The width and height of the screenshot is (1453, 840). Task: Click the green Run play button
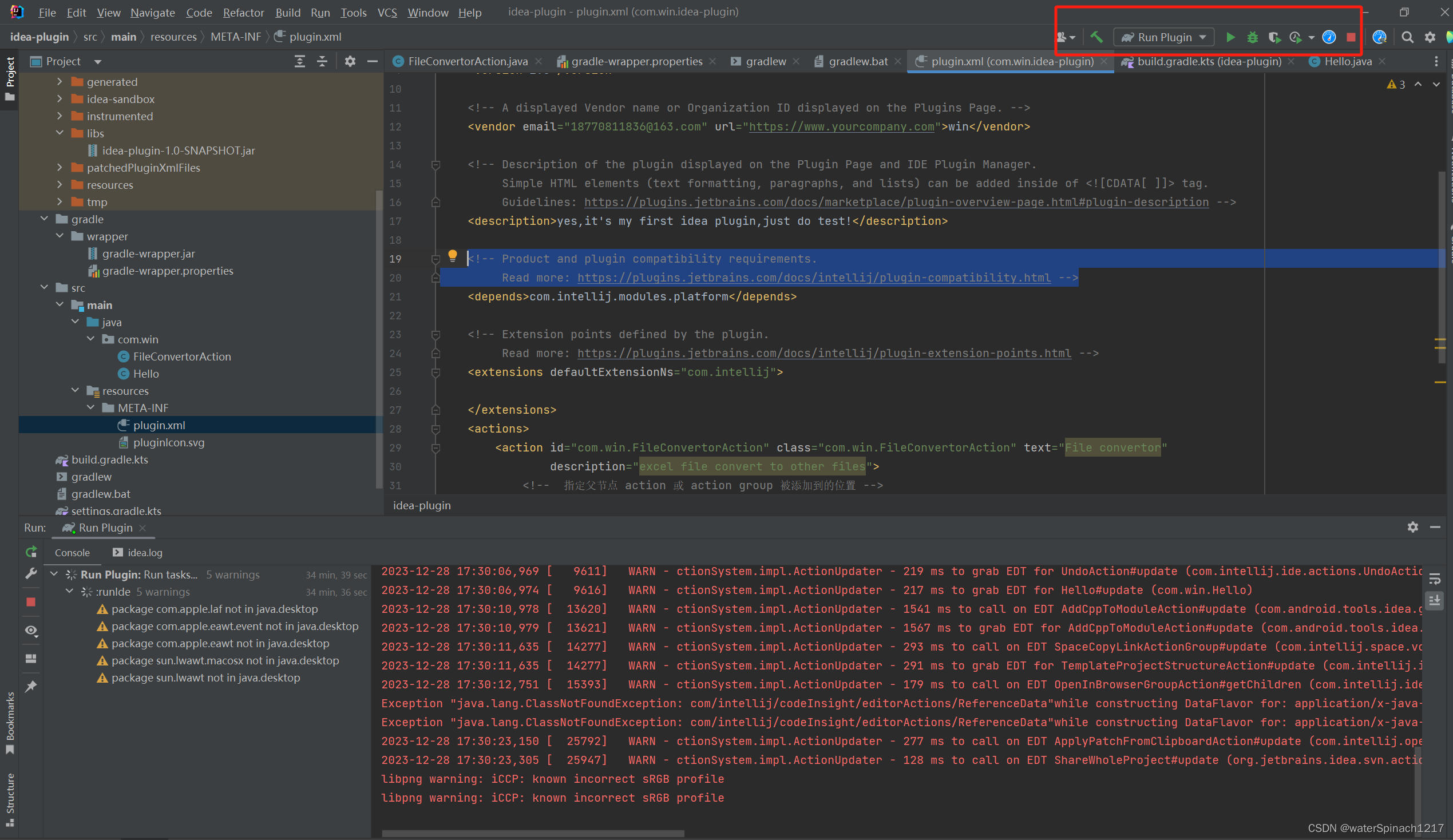tap(1230, 37)
